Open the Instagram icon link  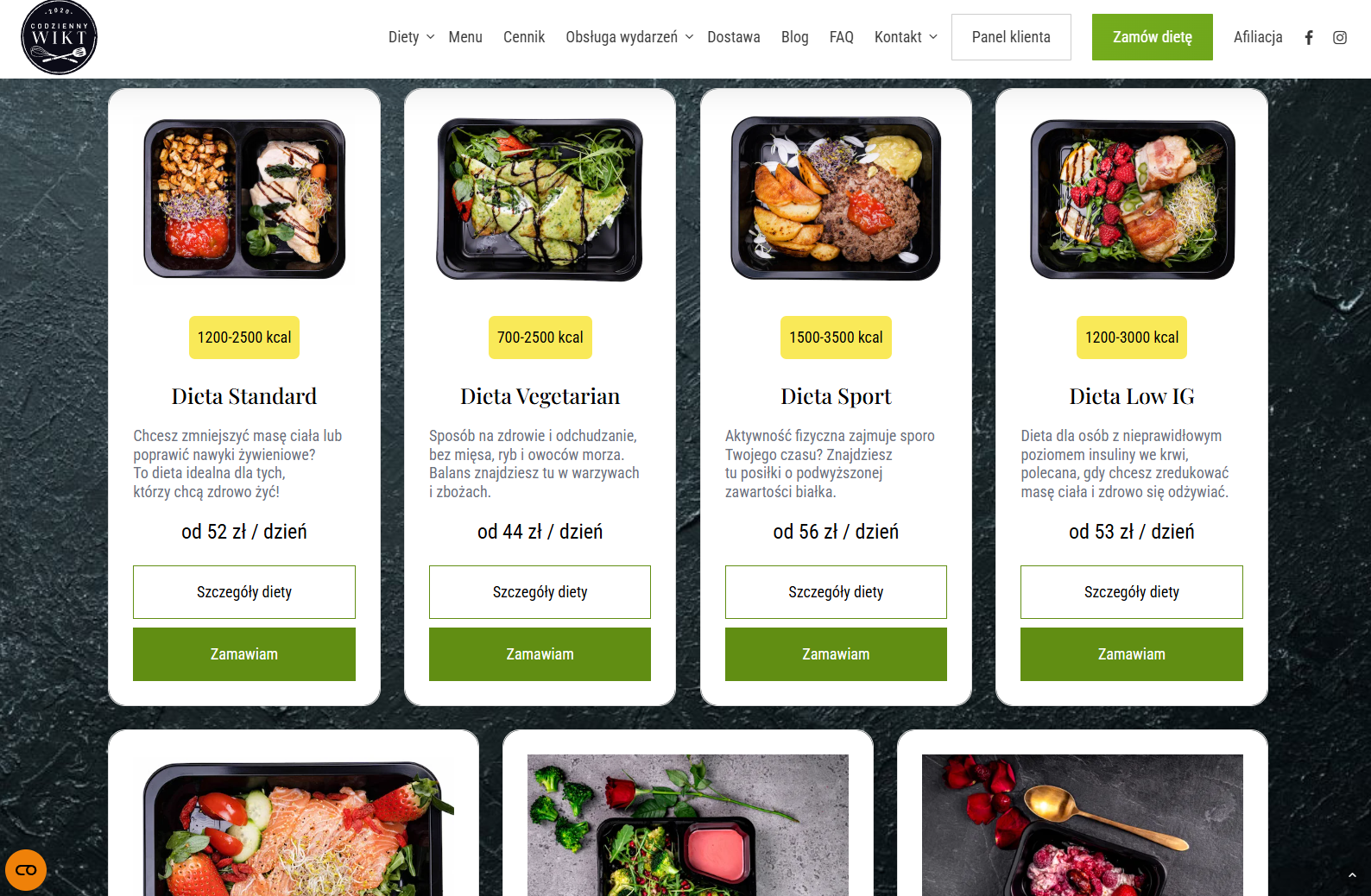pos(1340,37)
